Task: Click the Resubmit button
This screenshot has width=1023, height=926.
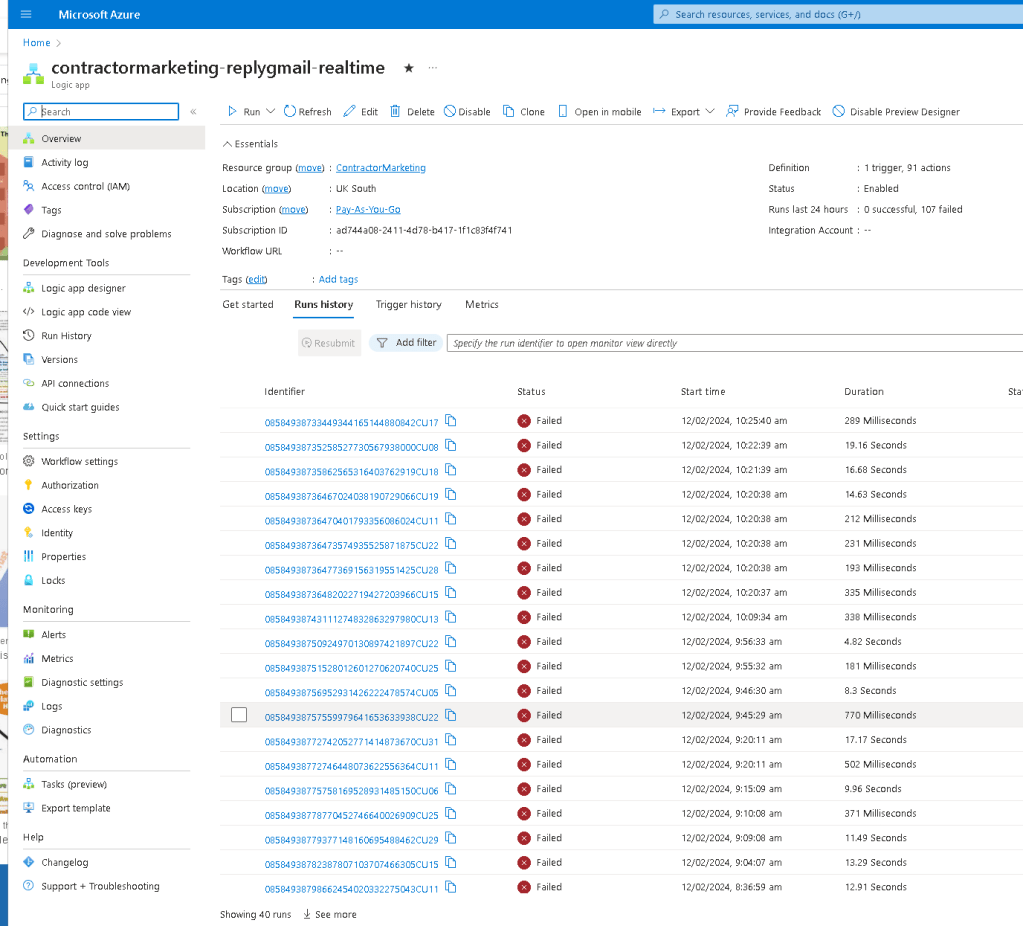Action: click(329, 343)
